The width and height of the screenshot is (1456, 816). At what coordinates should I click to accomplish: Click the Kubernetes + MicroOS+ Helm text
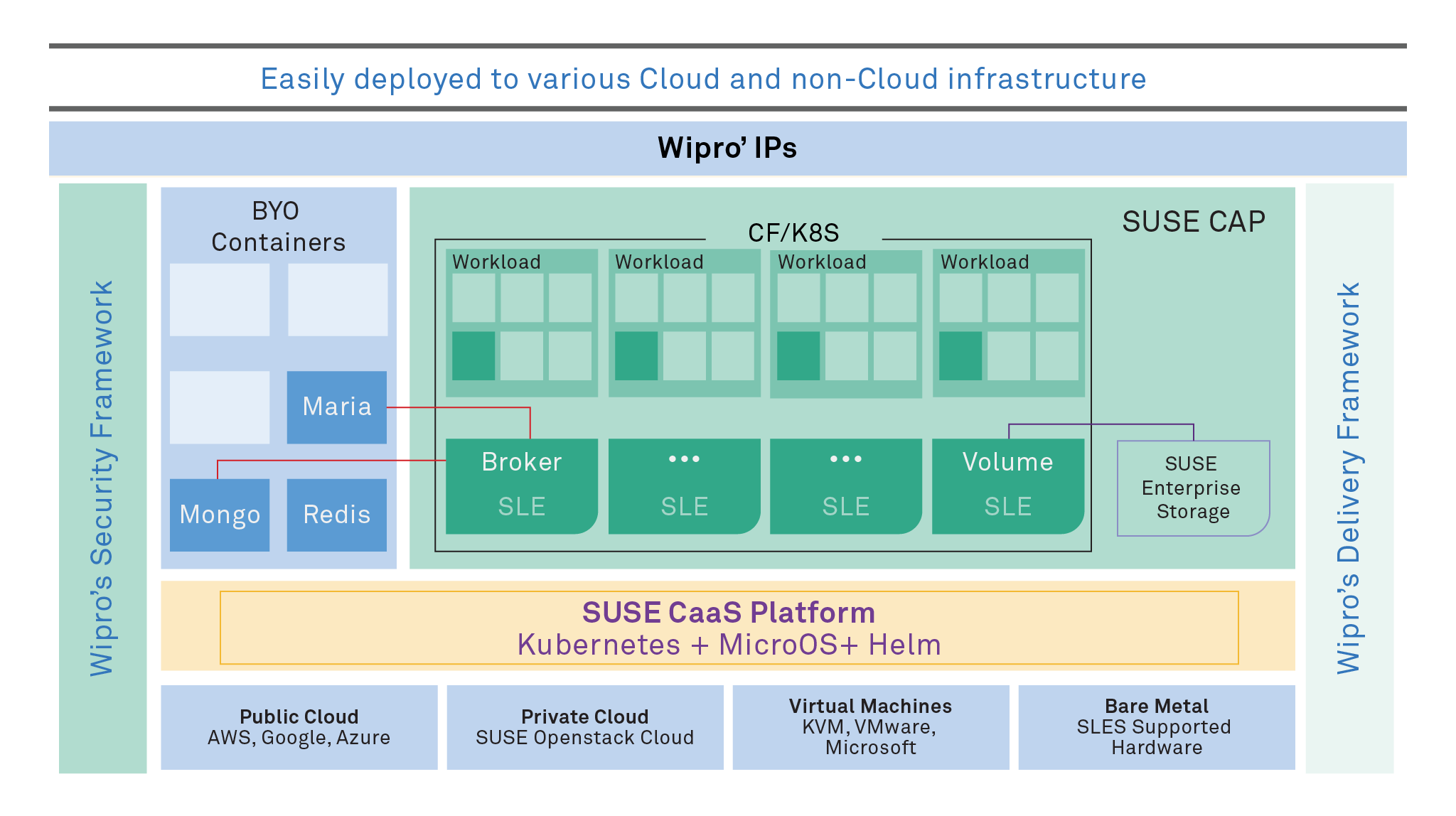coord(729,645)
